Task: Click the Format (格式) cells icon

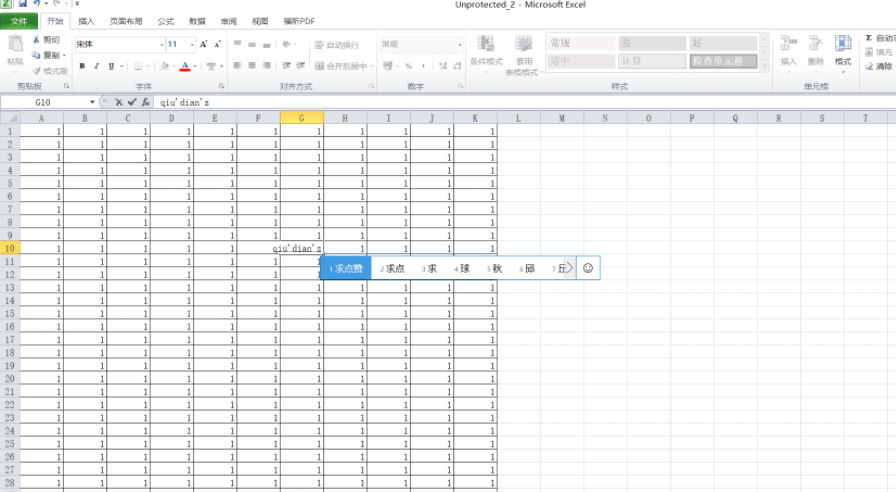Action: tap(843, 50)
